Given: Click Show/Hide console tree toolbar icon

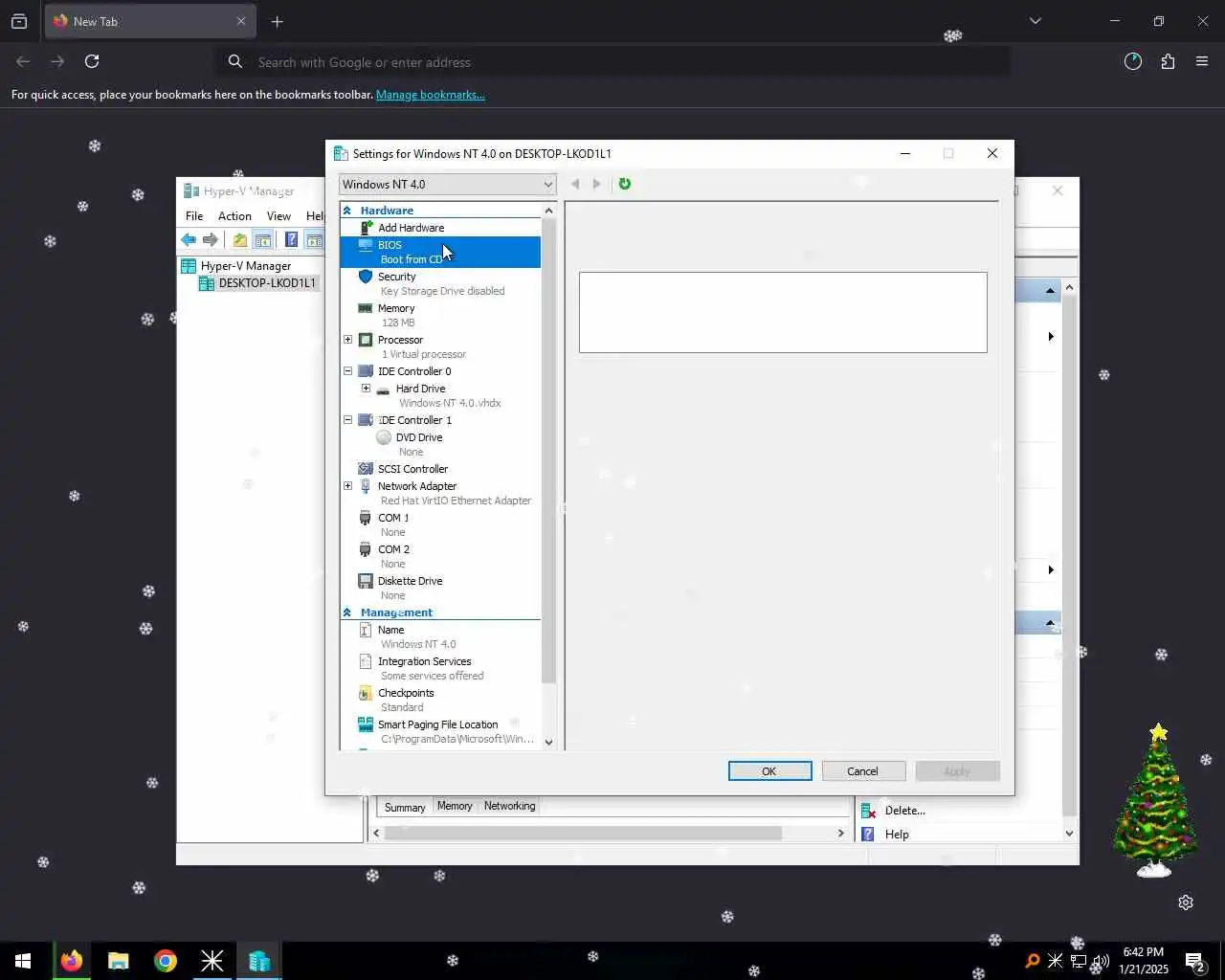Looking at the screenshot, I should click(x=263, y=240).
